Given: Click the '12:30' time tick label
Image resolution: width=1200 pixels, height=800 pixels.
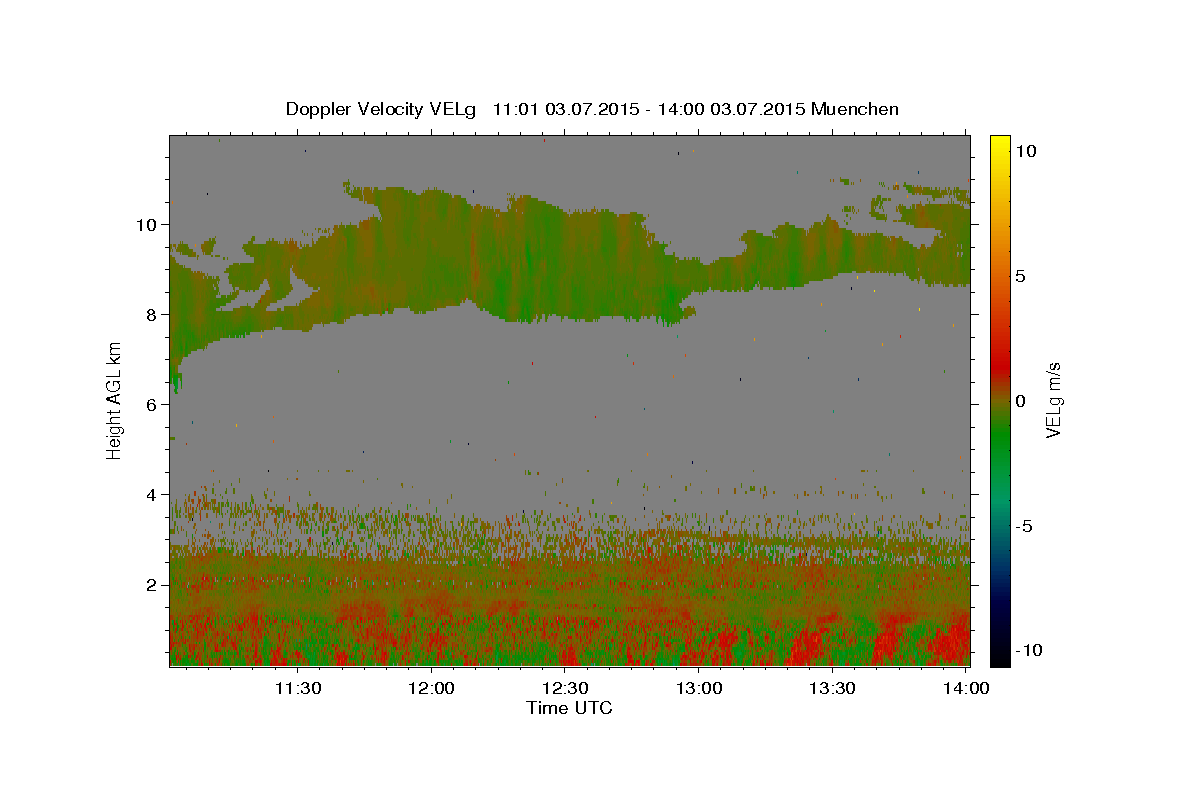Looking at the screenshot, I should [565, 688].
